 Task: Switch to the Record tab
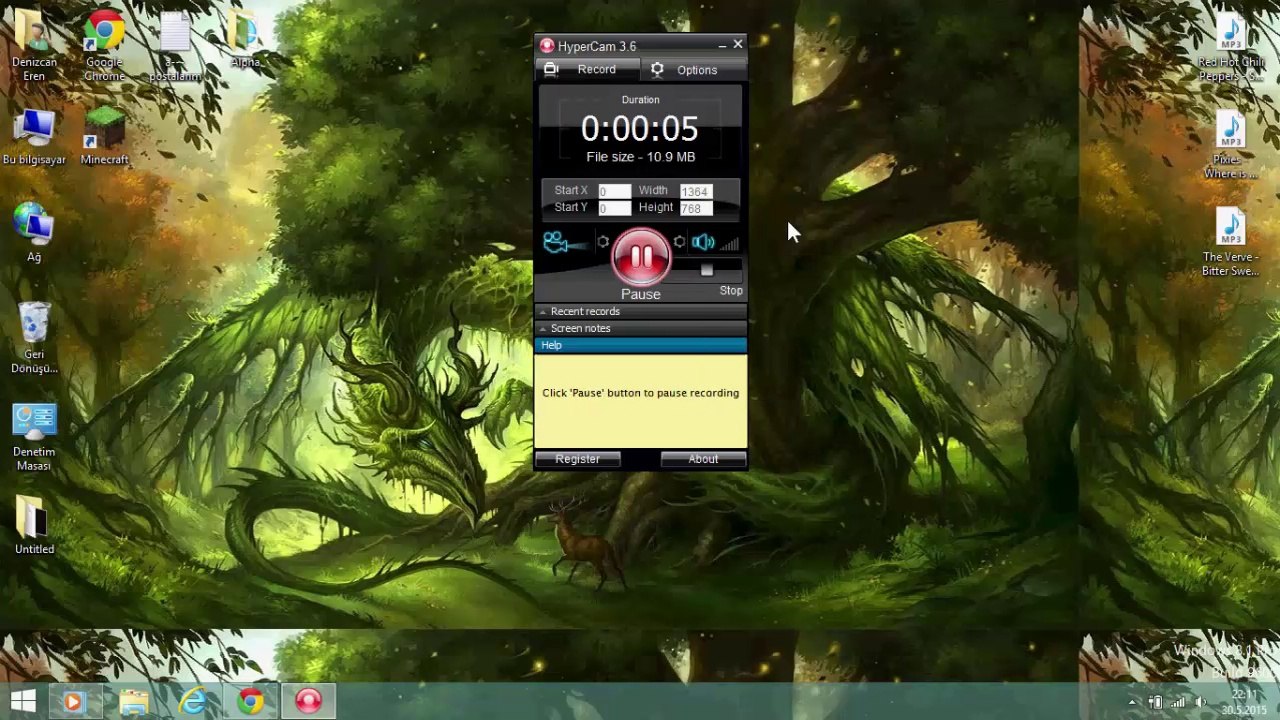click(x=586, y=69)
